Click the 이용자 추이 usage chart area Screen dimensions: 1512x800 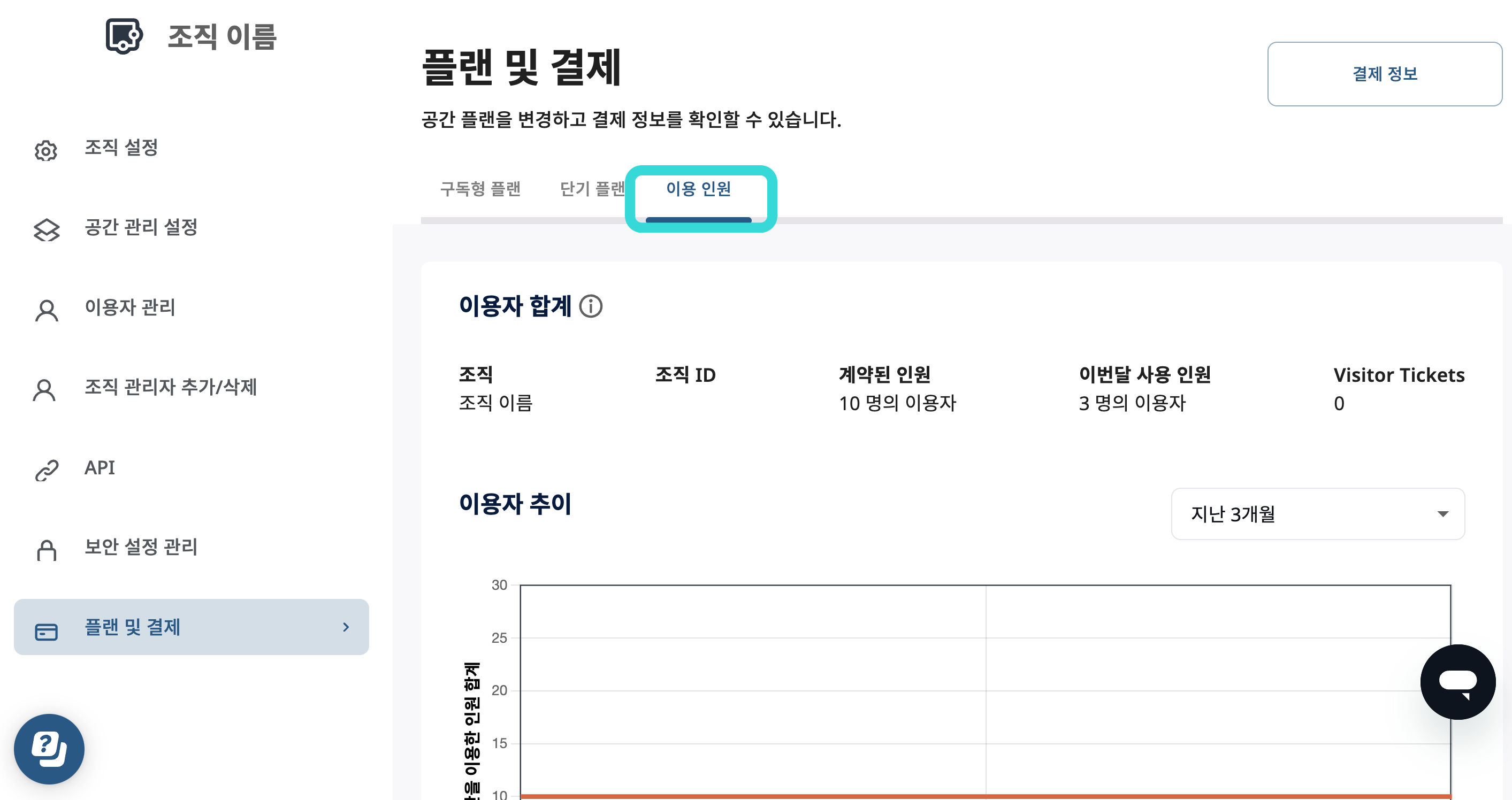[939, 692]
